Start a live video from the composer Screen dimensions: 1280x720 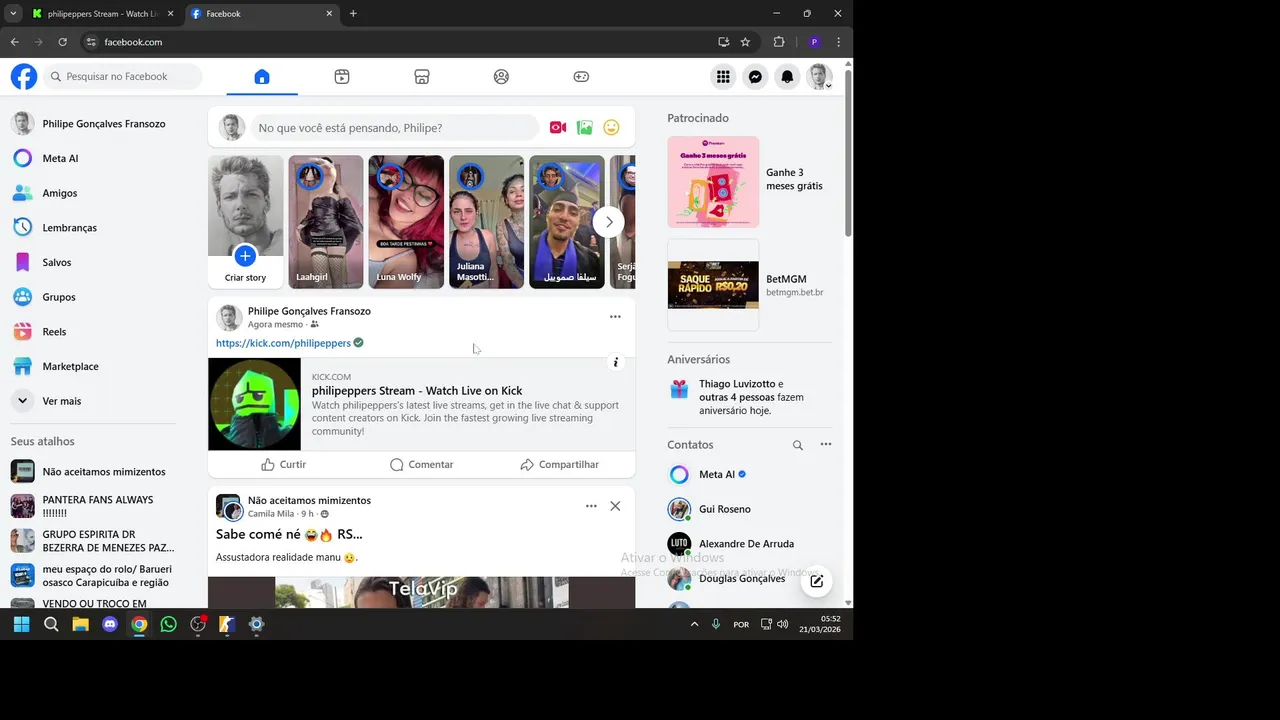point(558,128)
